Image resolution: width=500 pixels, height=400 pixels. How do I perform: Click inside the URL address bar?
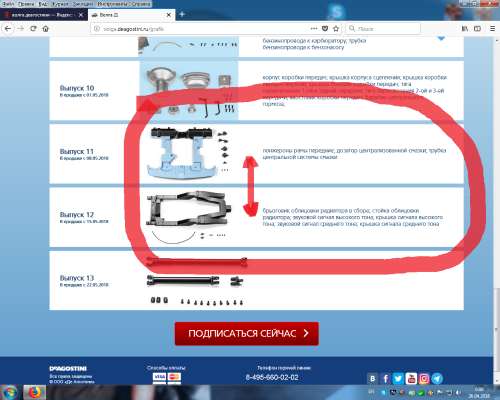[x=200, y=29]
